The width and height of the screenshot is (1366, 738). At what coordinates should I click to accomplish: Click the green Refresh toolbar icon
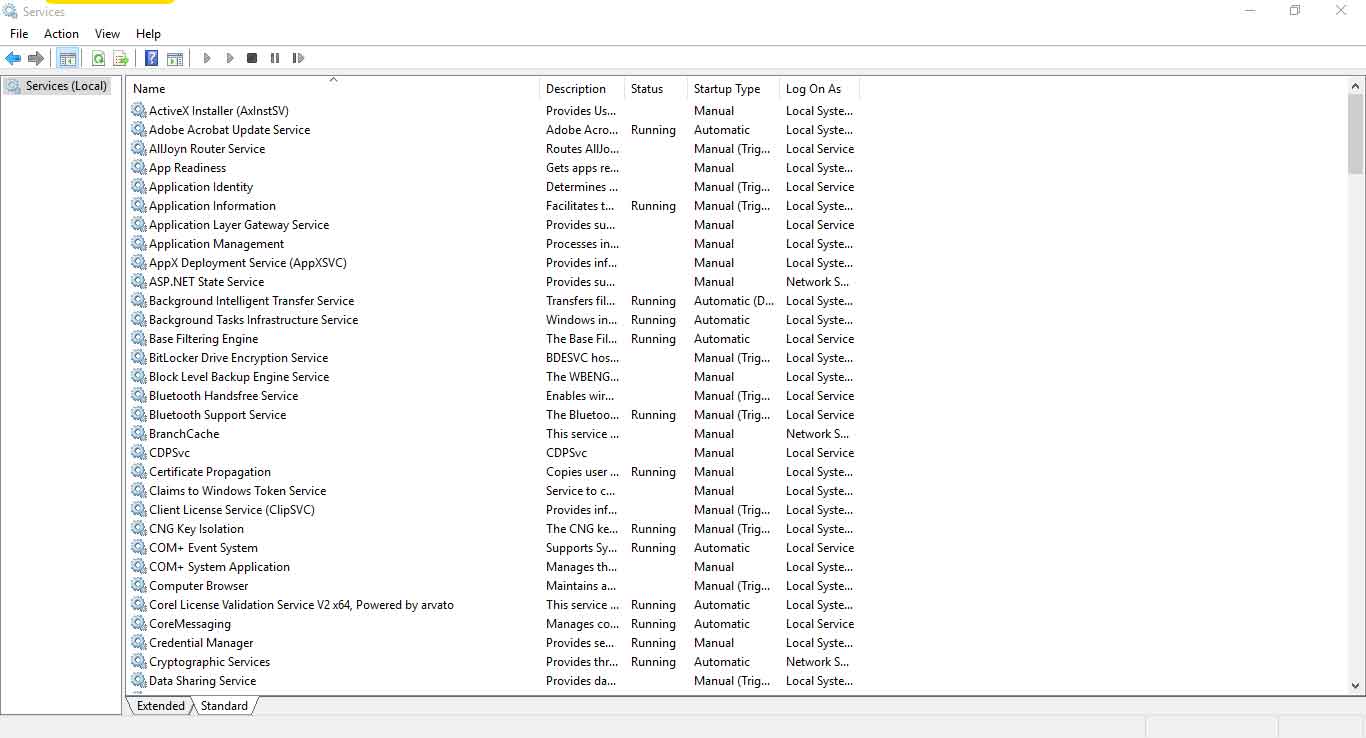pos(98,58)
